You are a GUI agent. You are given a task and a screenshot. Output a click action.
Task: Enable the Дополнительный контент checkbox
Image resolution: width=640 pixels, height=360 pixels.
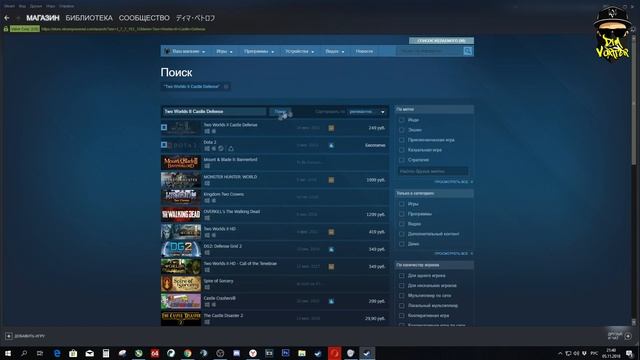(402, 234)
